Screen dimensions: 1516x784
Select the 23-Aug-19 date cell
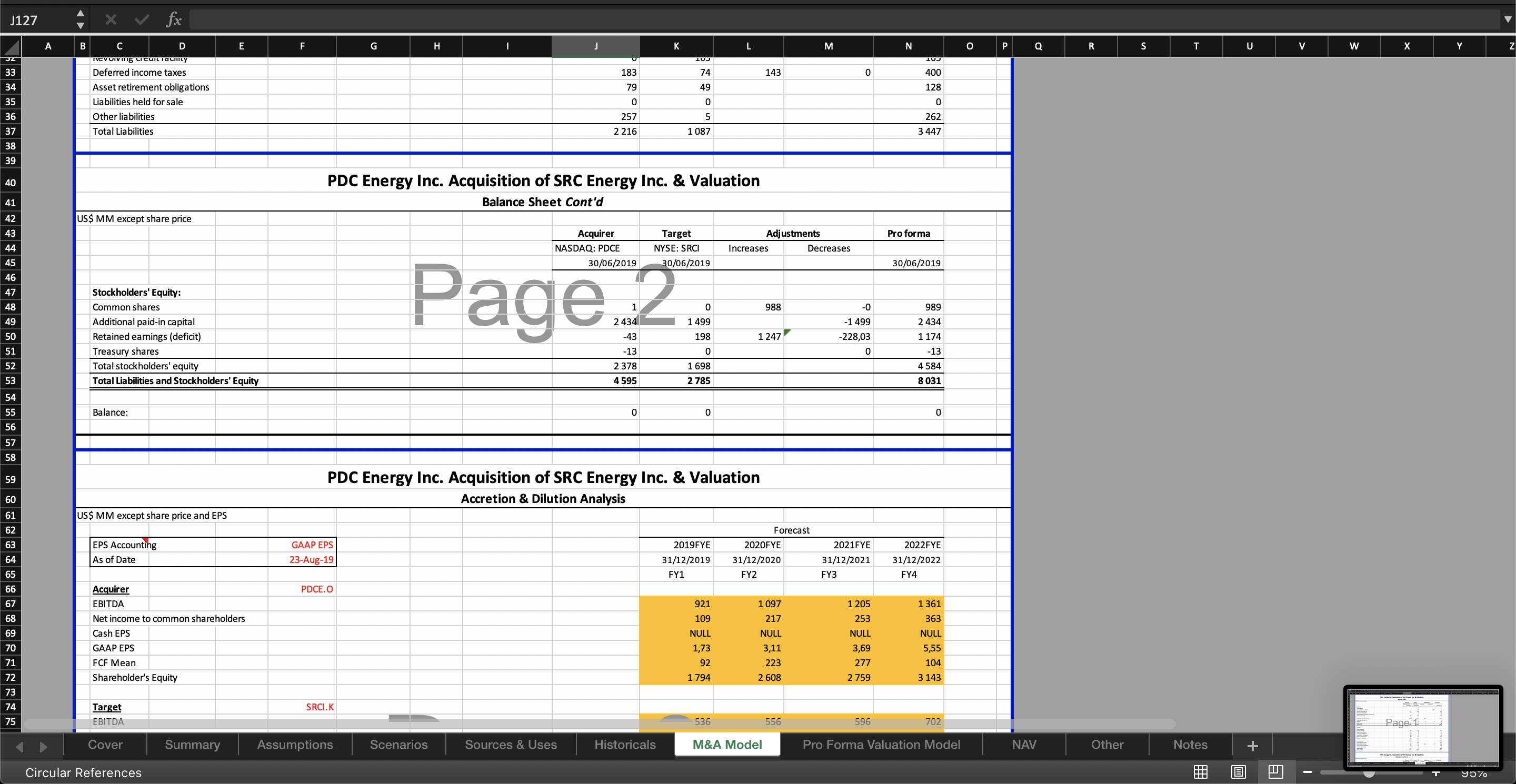click(x=302, y=559)
